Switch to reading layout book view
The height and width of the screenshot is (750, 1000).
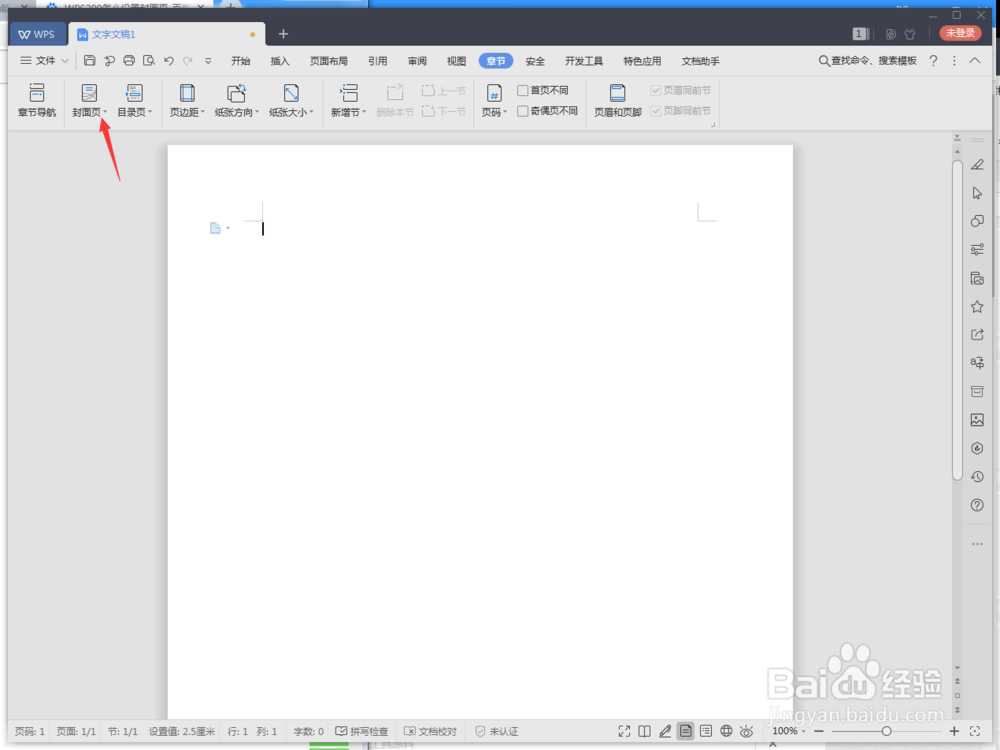(645, 731)
